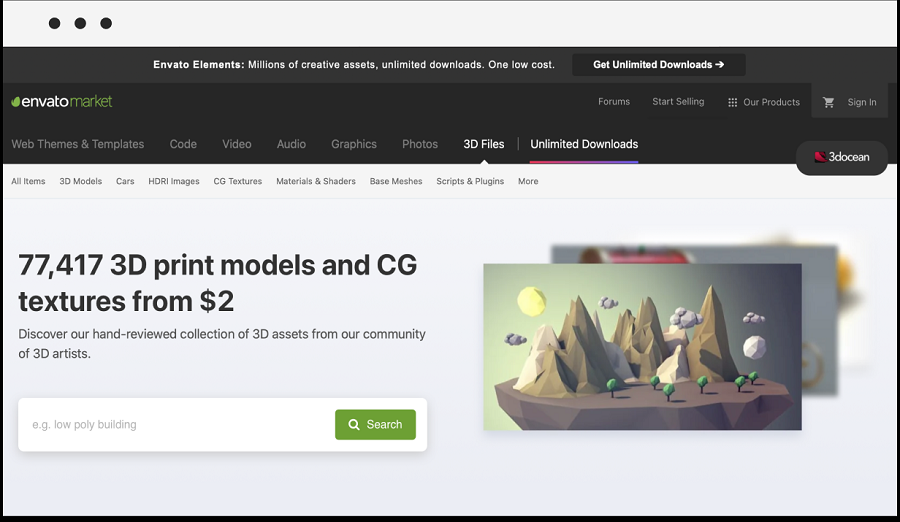Open the Our Products dropdown
900x522 pixels.
[763, 102]
